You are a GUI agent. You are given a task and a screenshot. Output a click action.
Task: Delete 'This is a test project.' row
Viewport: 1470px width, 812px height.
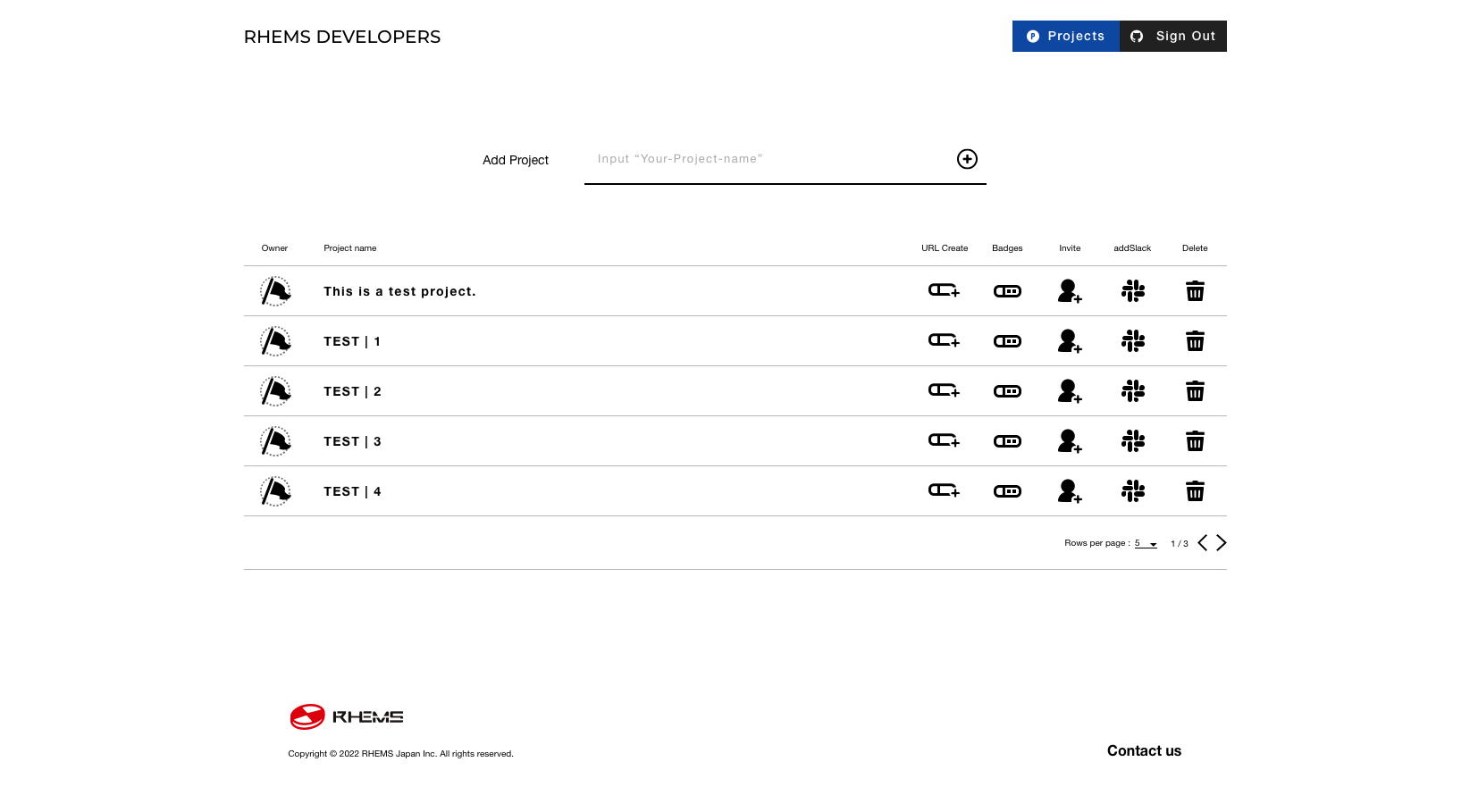point(1195,291)
